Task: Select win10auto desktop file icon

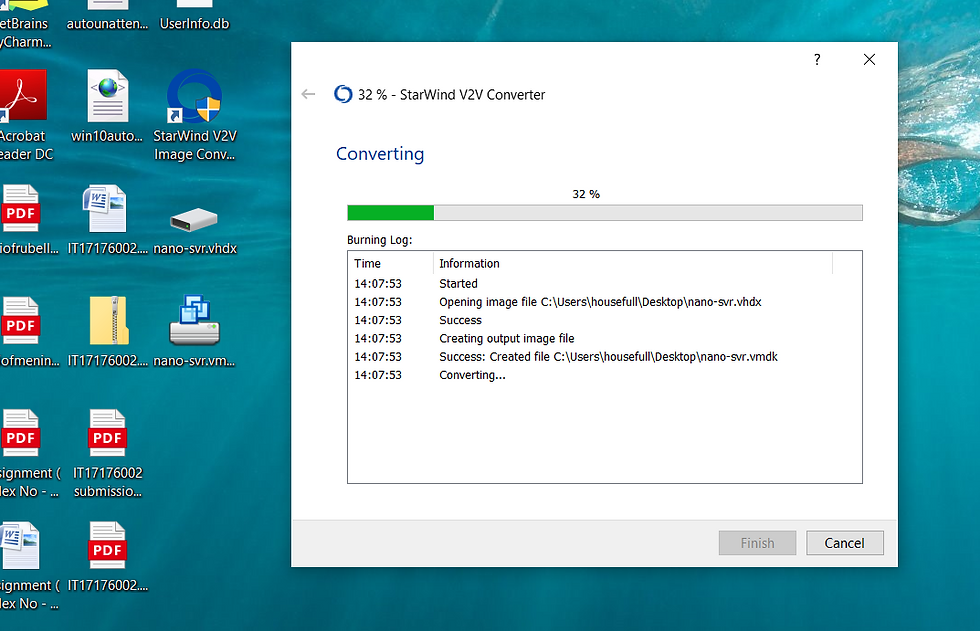Action: pos(108,106)
